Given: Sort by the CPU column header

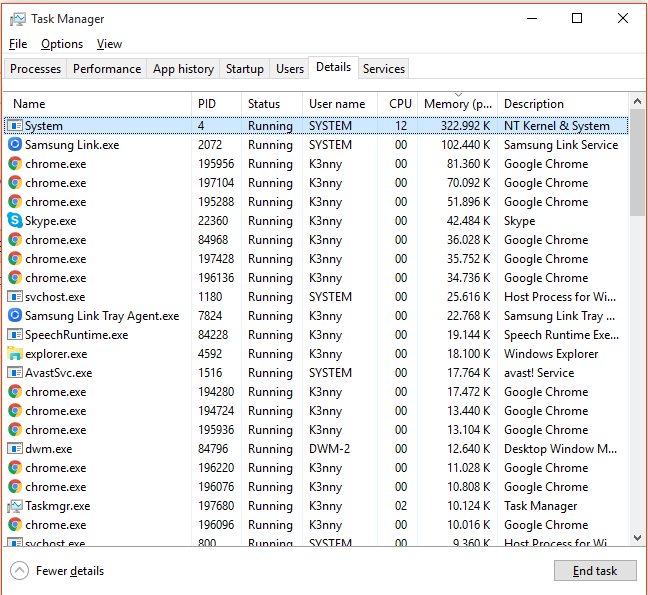Looking at the screenshot, I should (x=398, y=104).
